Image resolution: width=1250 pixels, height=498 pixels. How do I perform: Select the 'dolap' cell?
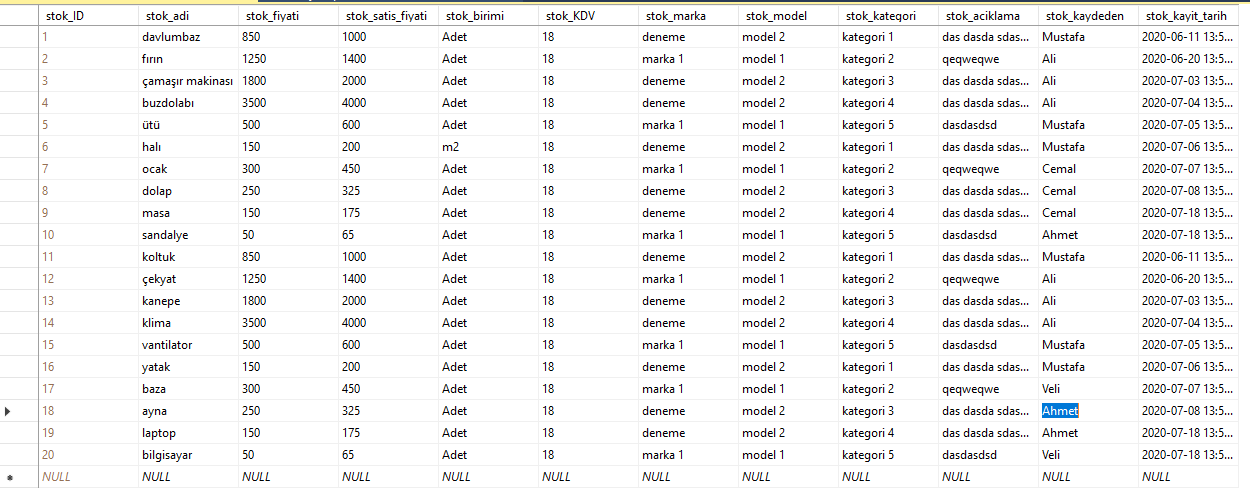coord(188,191)
